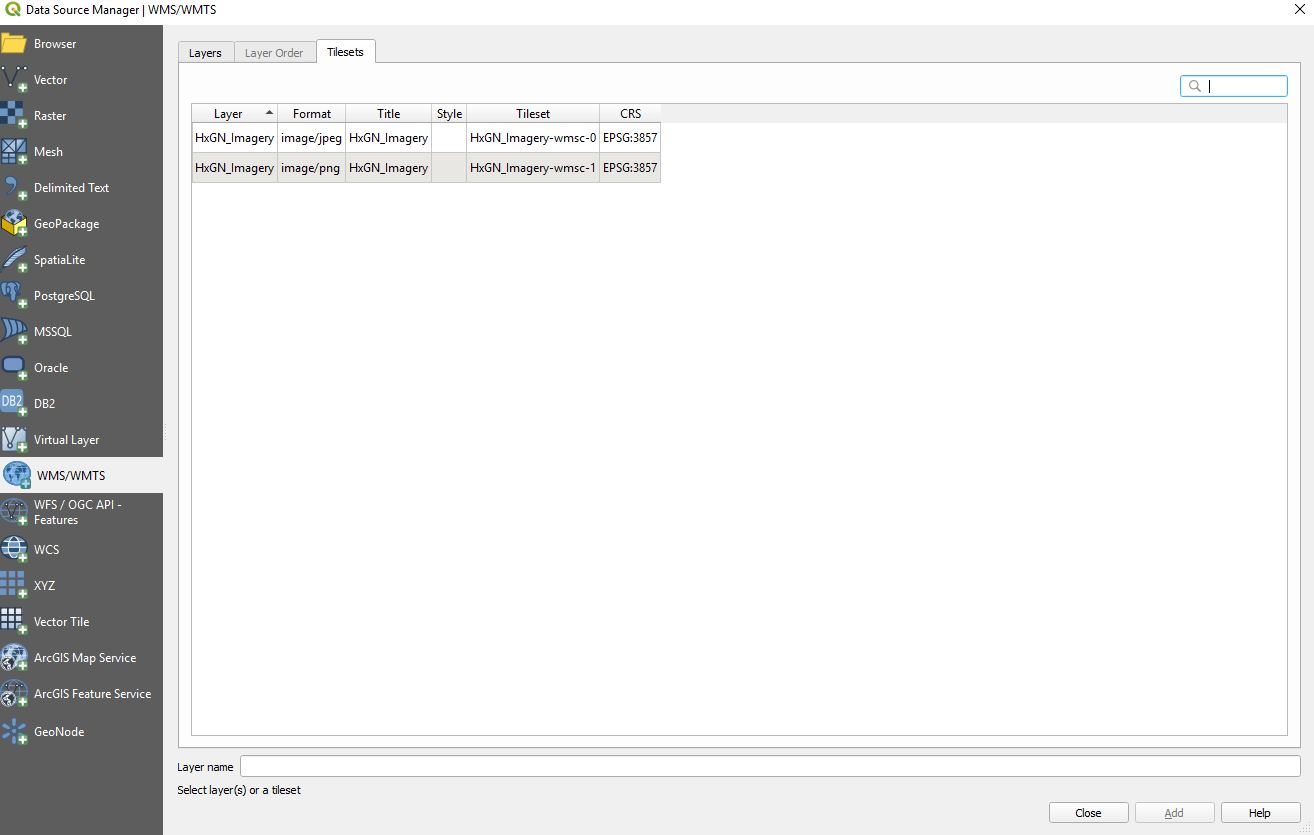Viewport: 1314px width, 835px height.
Task: Select the PostgreSQL elephant icon
Action: click(x=14, y=296)
